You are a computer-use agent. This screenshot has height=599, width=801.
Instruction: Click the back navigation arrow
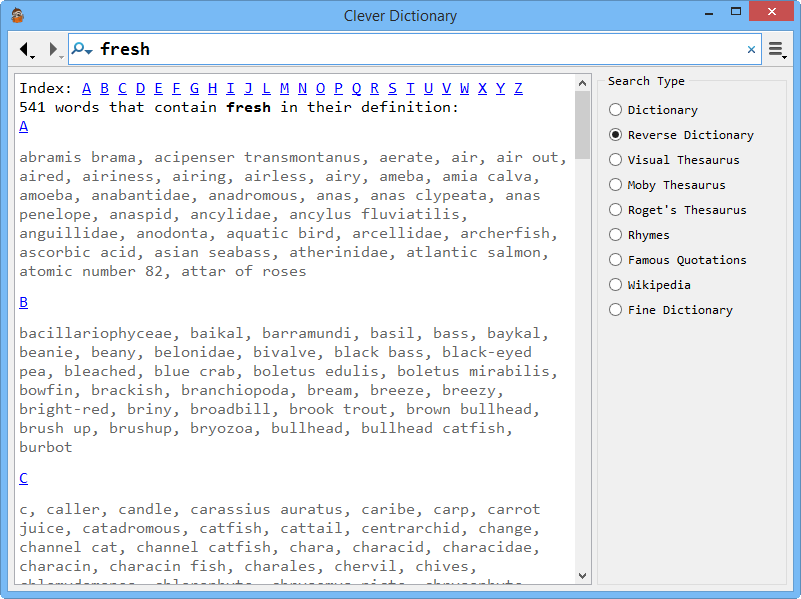coord(24,49)
